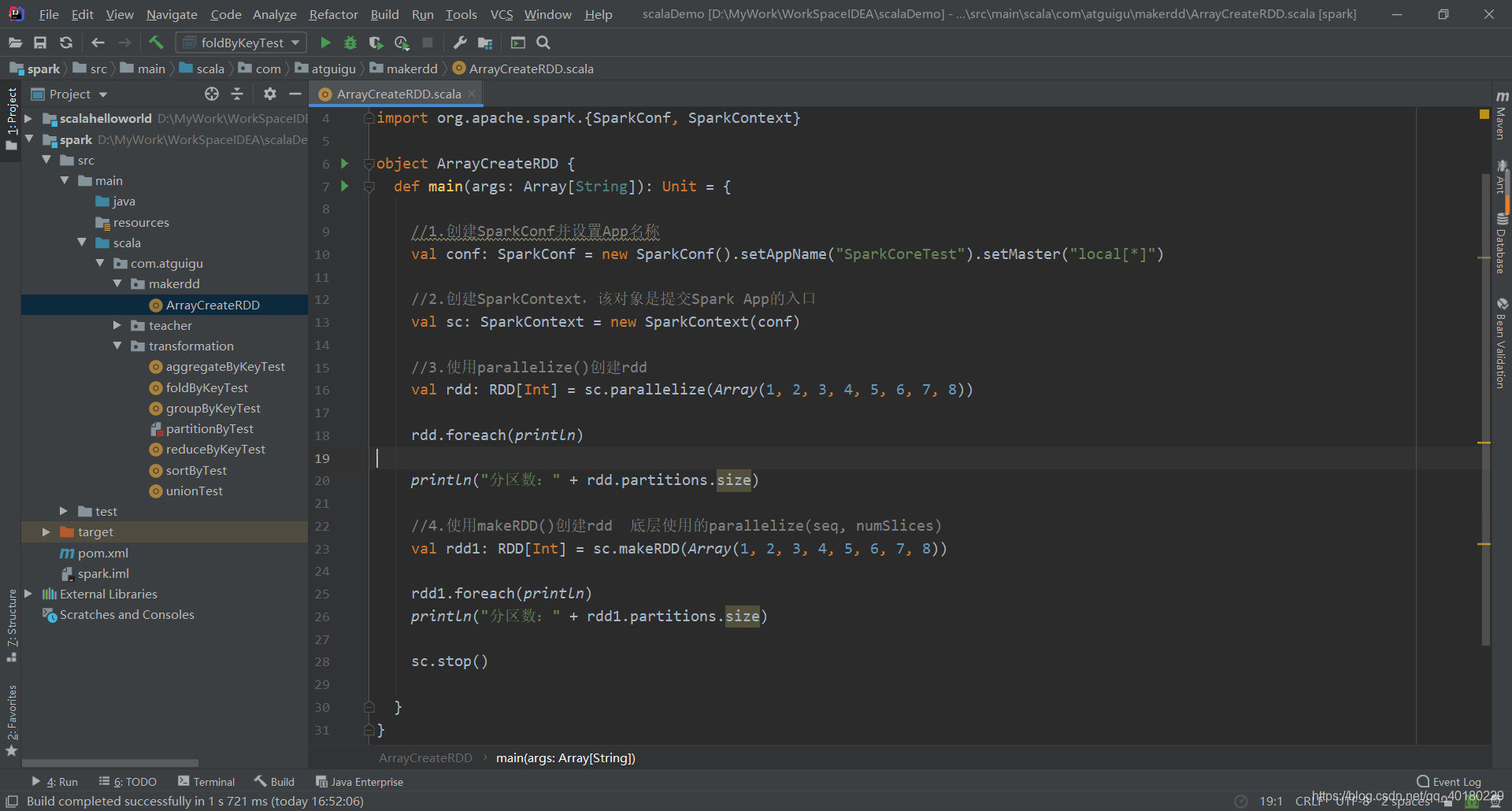This screenshot has width=1512, height=811.
Task: Open the Favorites side panel
Action: tap(11, 720)
